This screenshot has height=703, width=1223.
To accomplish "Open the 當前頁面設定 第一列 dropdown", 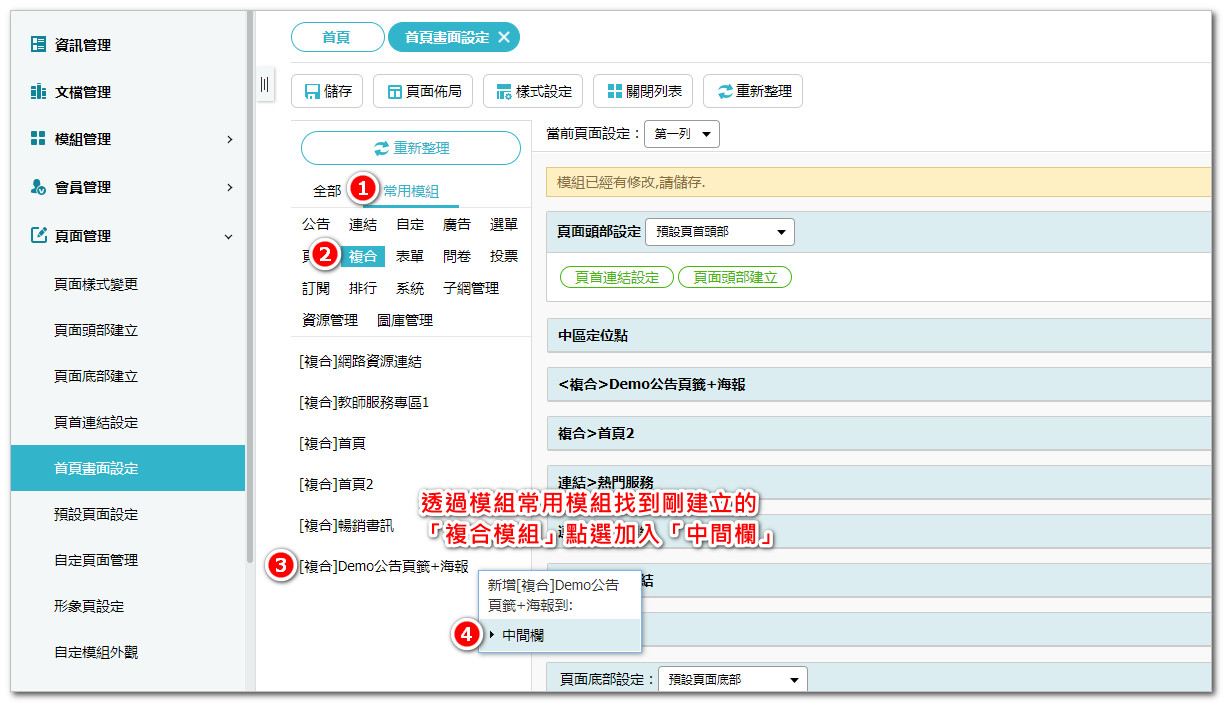I will point(682,133).
